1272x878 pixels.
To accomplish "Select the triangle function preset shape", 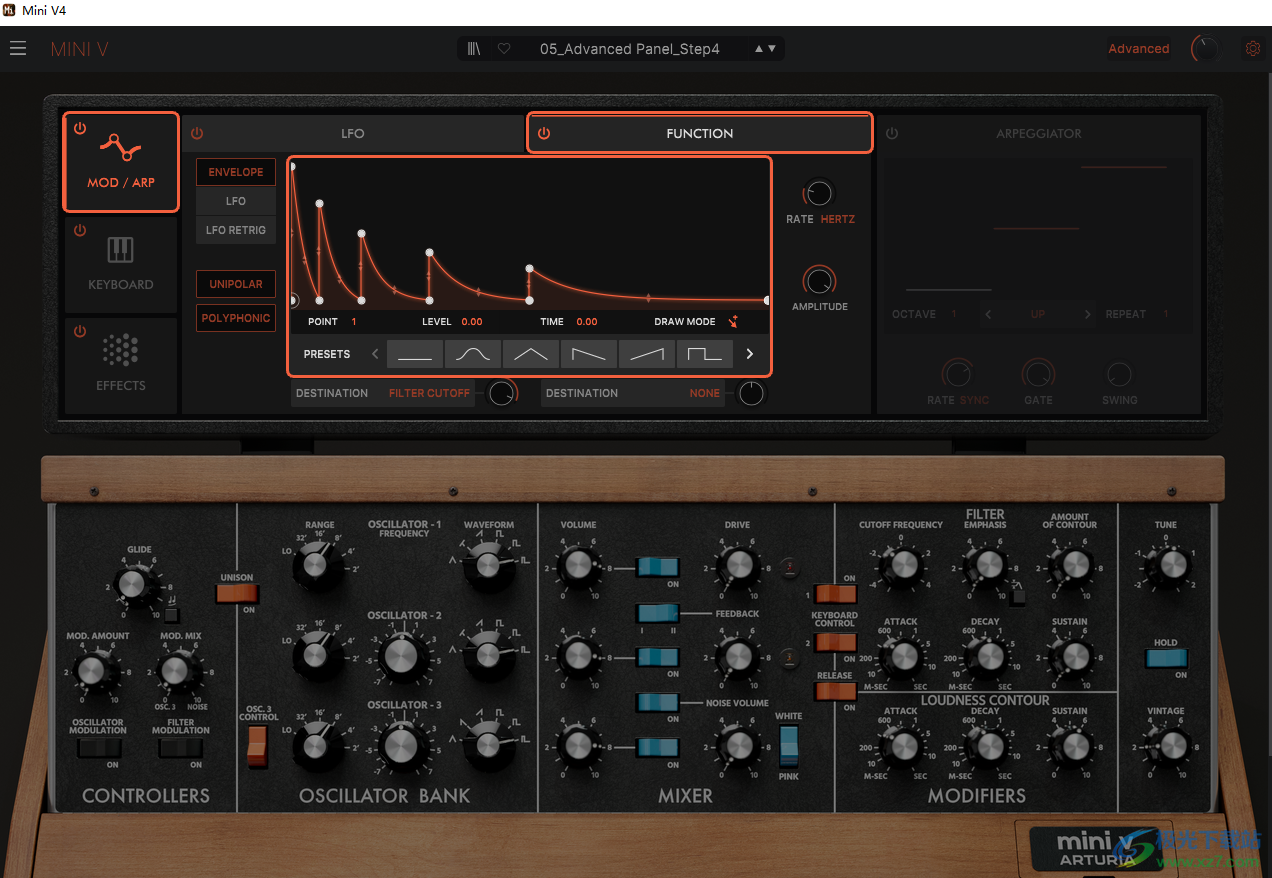I will (531, 354).
